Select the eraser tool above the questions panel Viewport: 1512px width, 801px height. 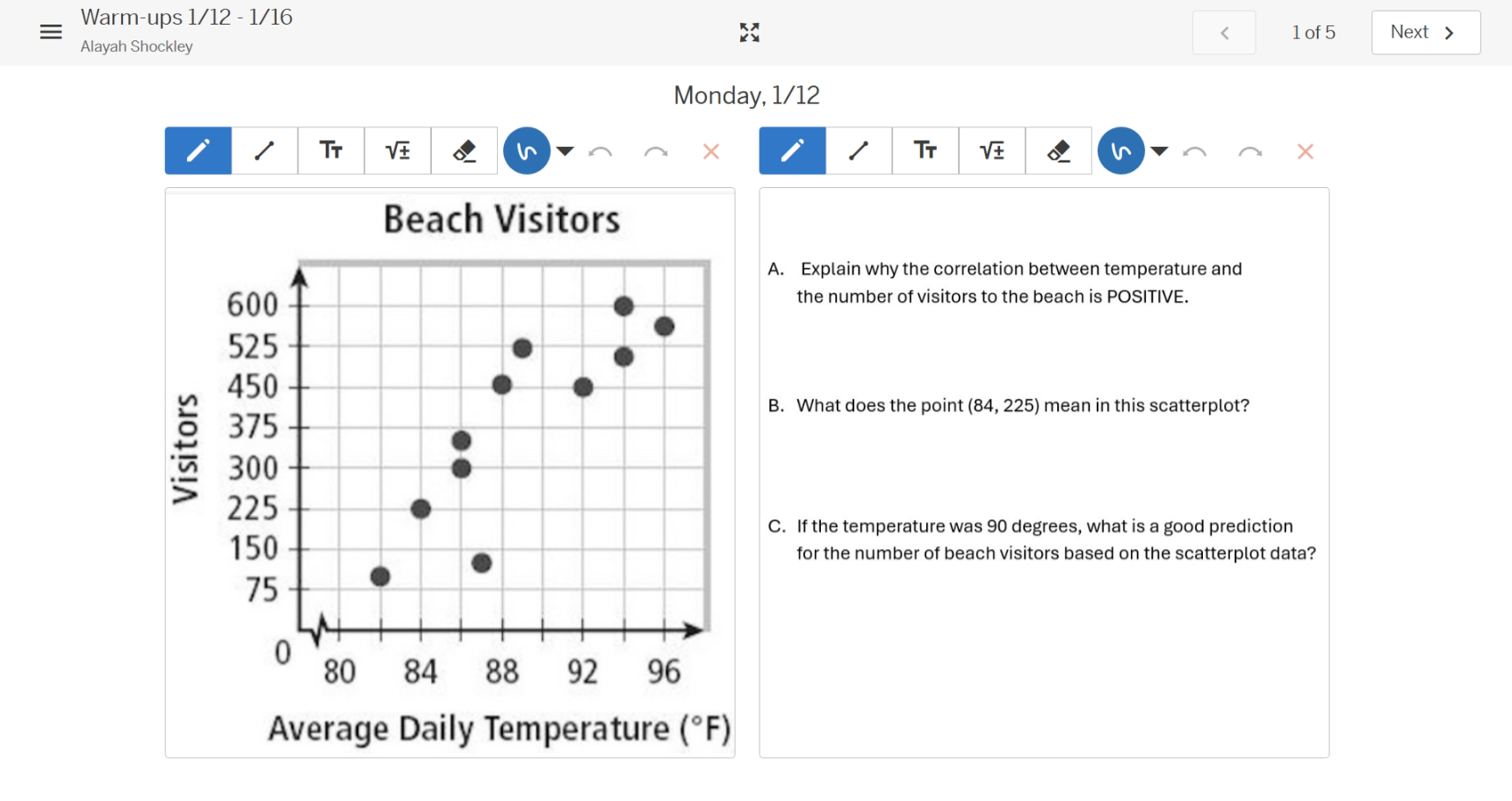coord(1058,150)
